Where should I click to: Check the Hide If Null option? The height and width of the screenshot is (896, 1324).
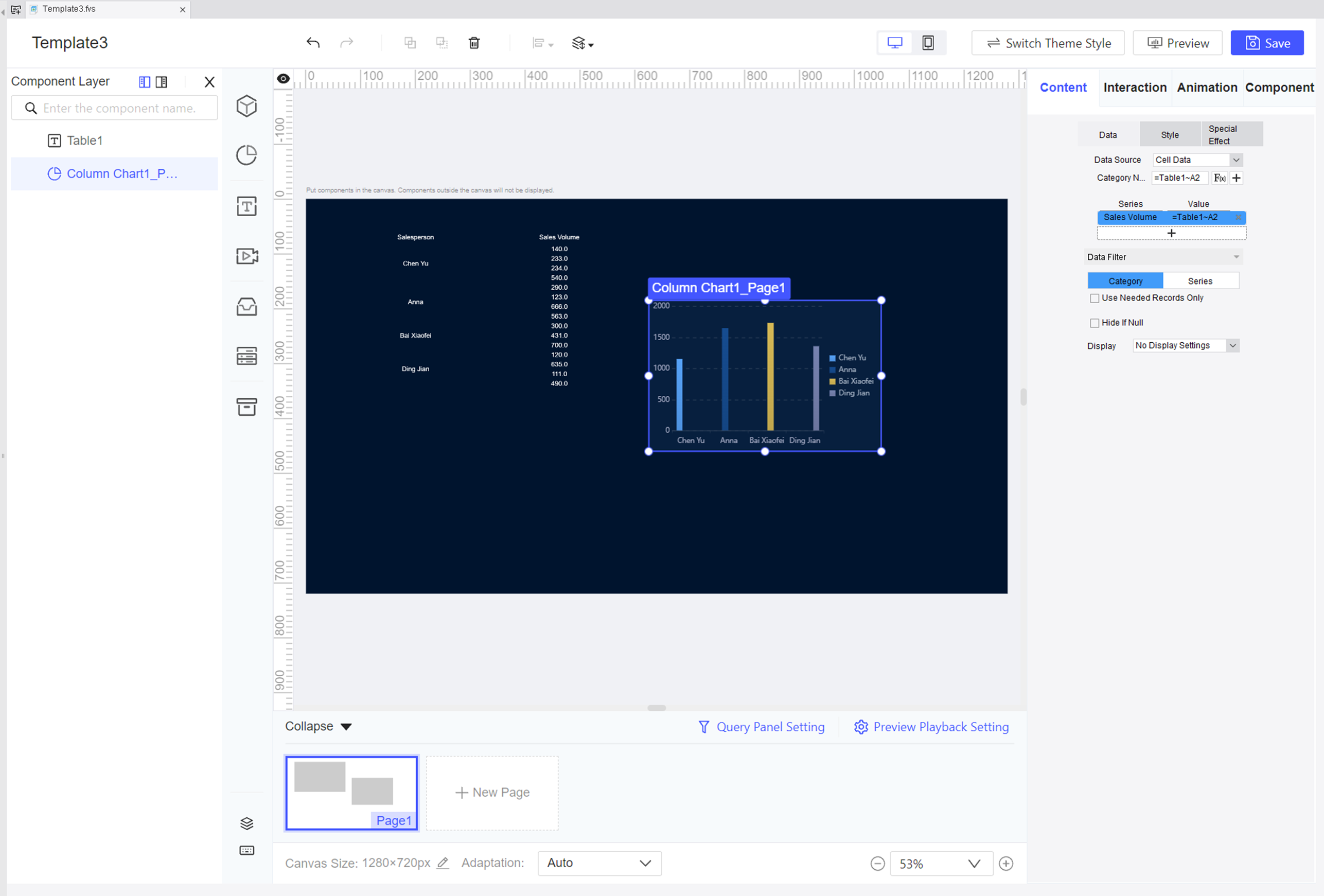pos(1094,322)
